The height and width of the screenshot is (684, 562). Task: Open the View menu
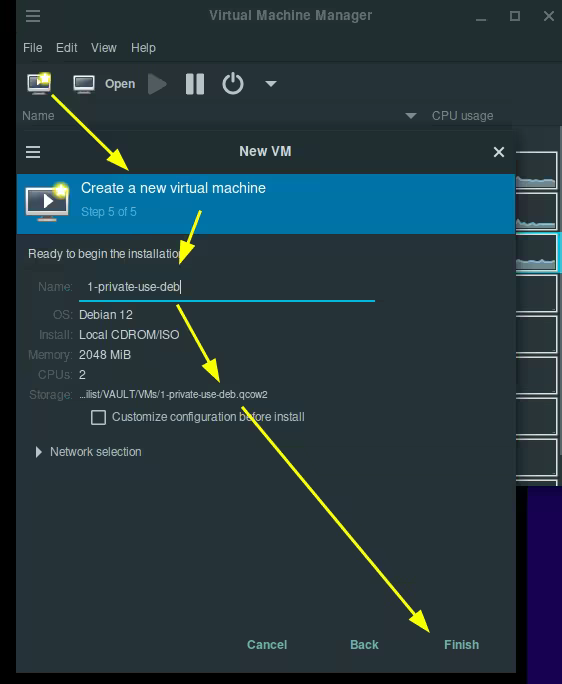(104, 48)
